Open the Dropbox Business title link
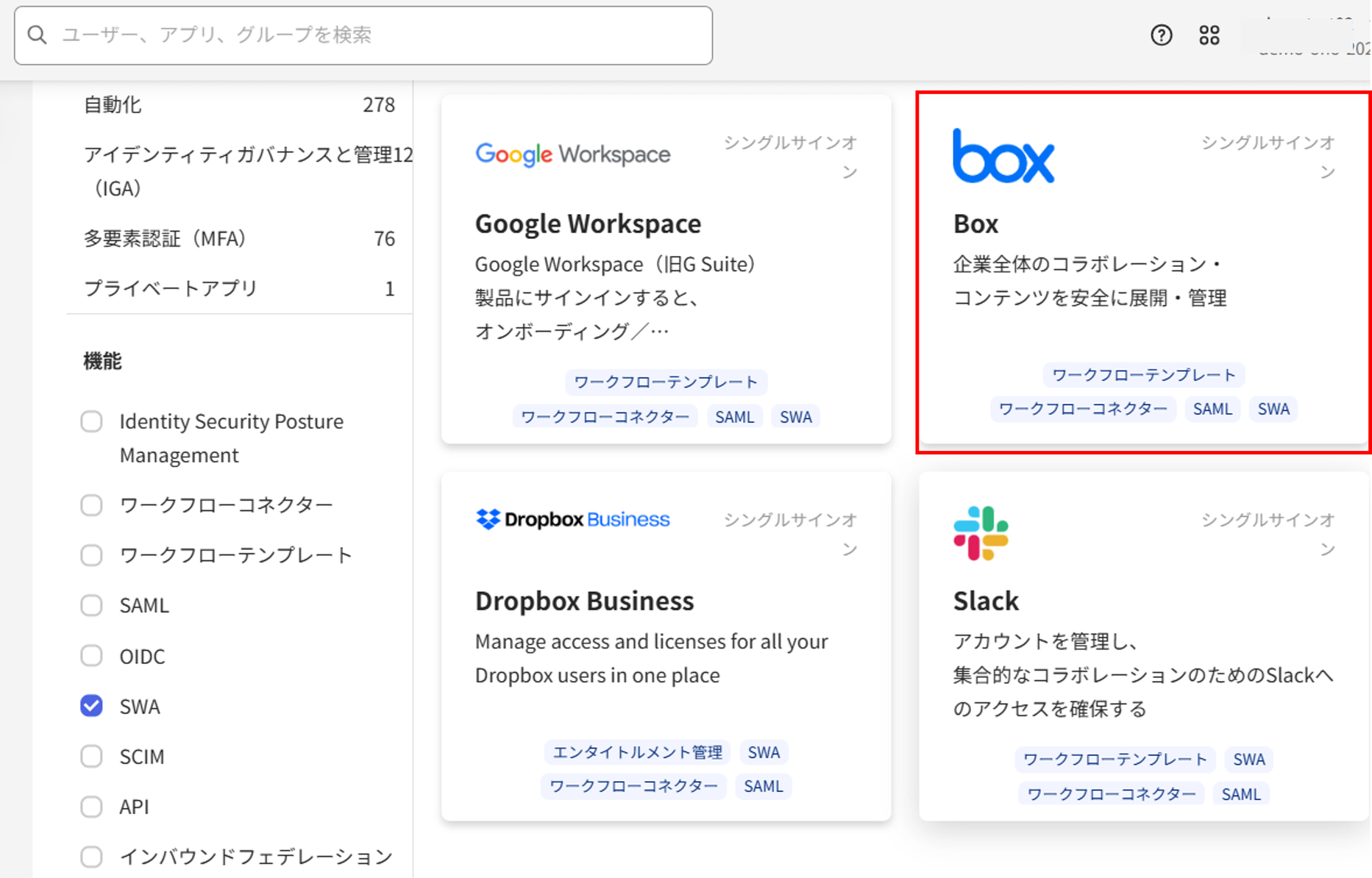The height and width of the screenshot is (878, 1372). [584, 601]
